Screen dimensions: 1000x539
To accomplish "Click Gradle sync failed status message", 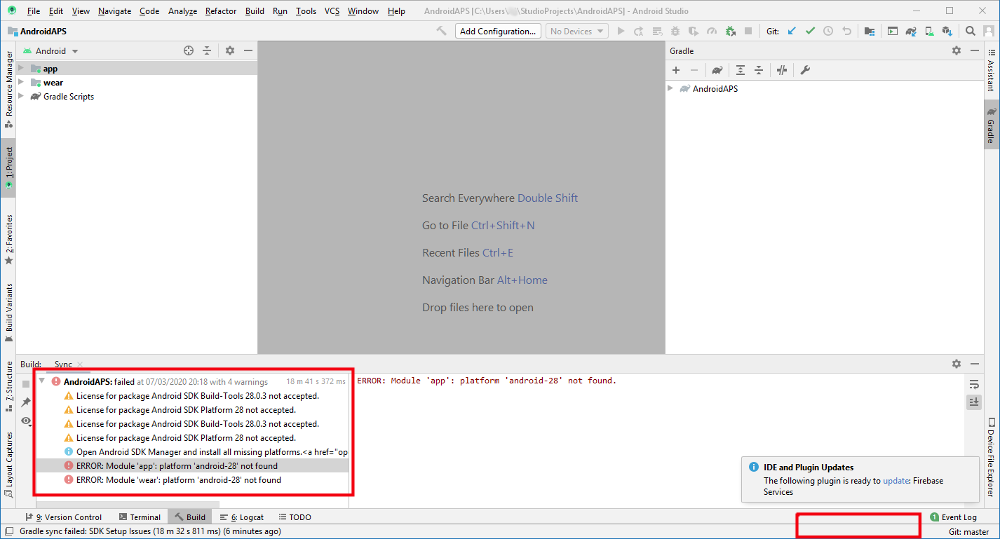I will [x=150, y=531].
